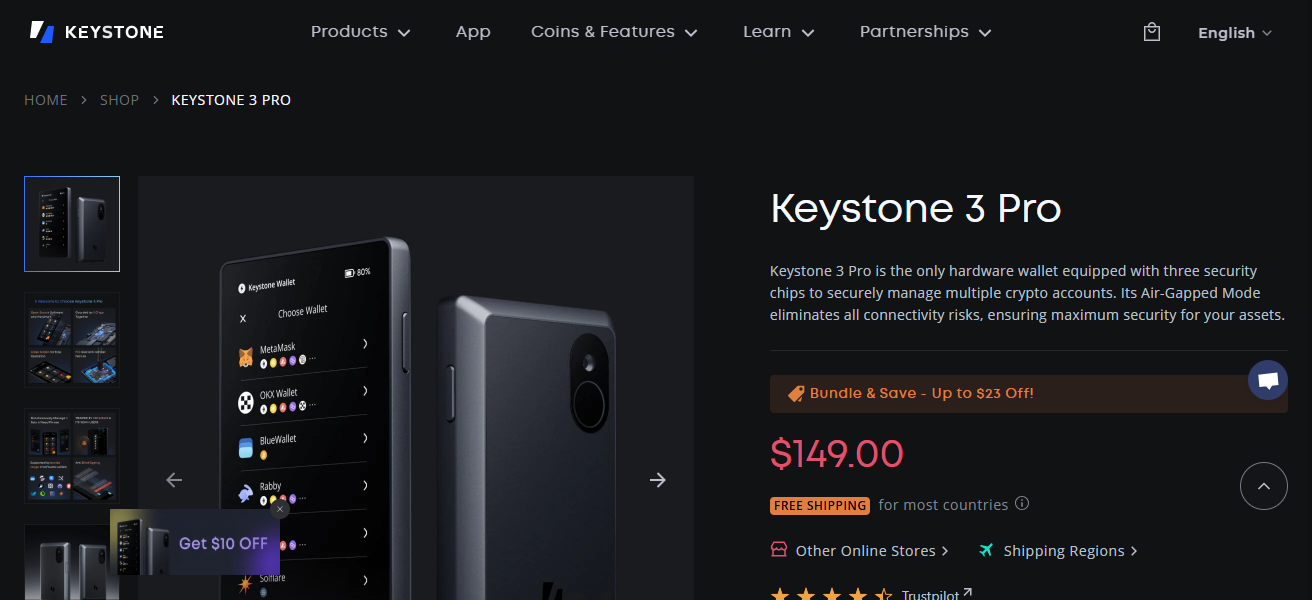Open the Partnerships menu
The width and height of the screenshot is (1312, 600).
click(924, 31)
